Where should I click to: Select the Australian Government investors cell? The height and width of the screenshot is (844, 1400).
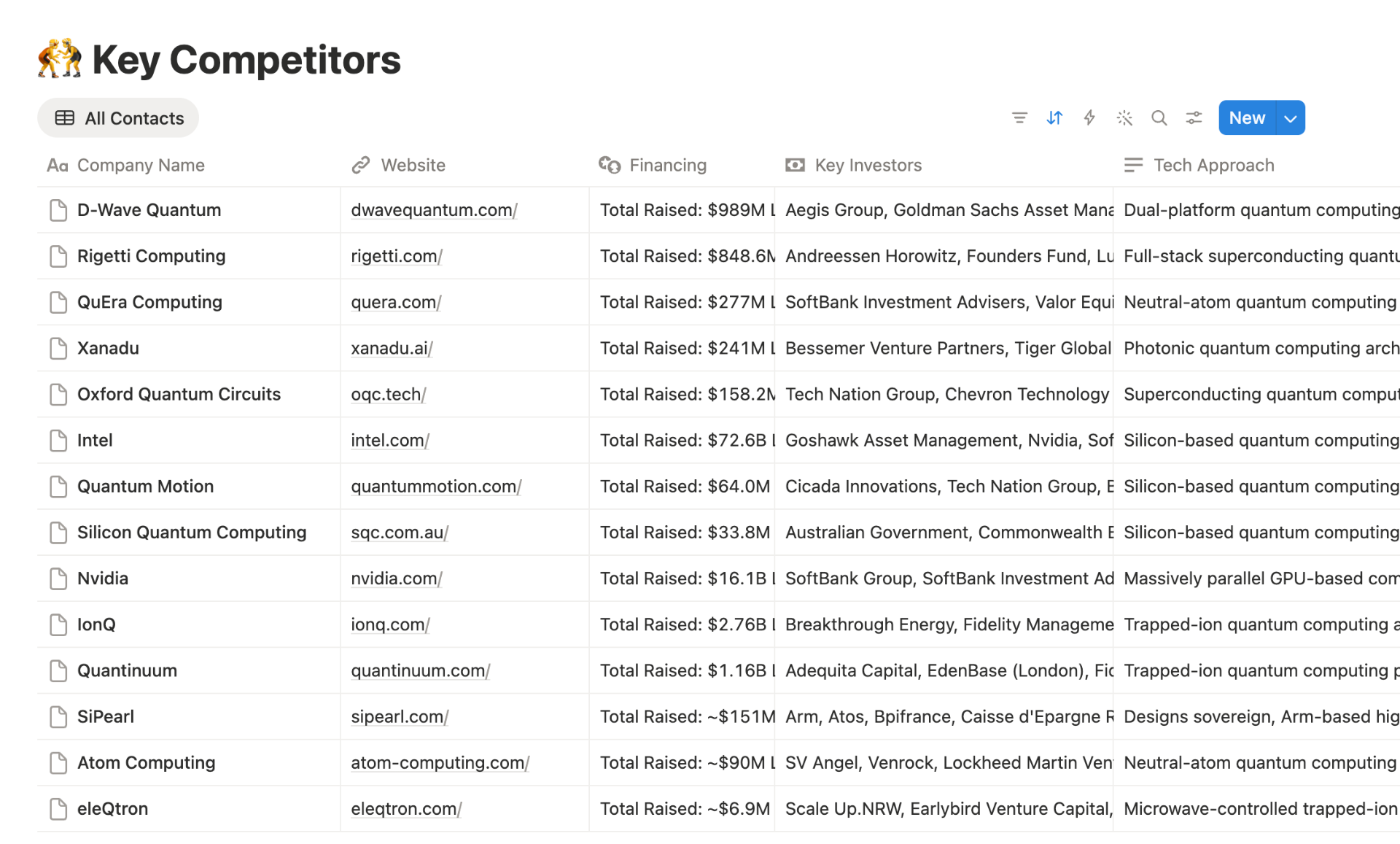click(x=944, y=533)
